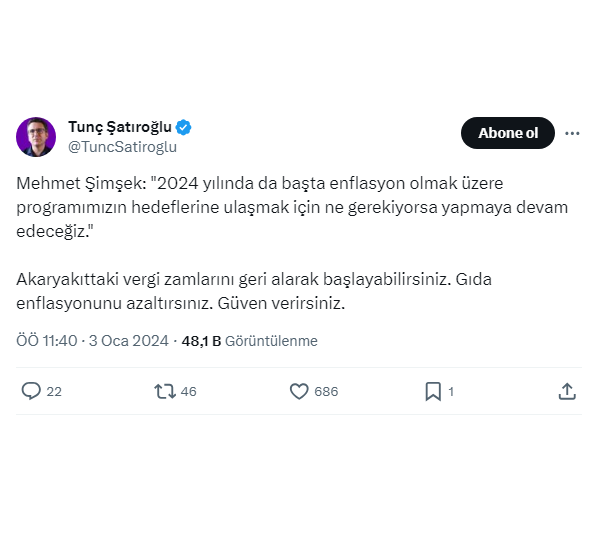The height and width of the screenshot is (537, 609).
Task: Bookmark this tweet
Action: point(433,391)
